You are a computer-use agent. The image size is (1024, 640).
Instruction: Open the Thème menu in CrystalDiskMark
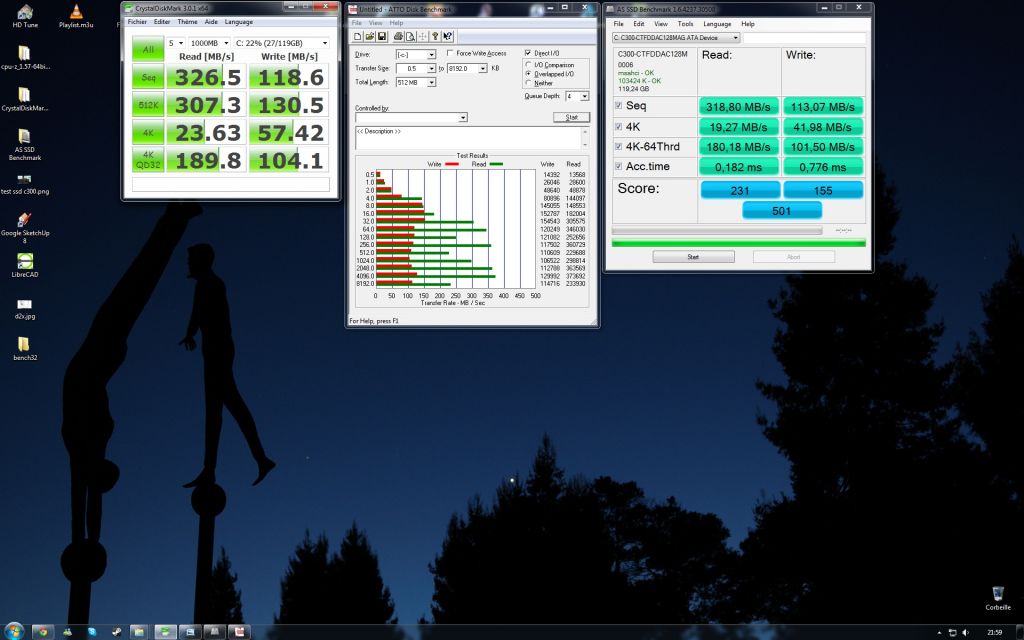tap(187, 22)
